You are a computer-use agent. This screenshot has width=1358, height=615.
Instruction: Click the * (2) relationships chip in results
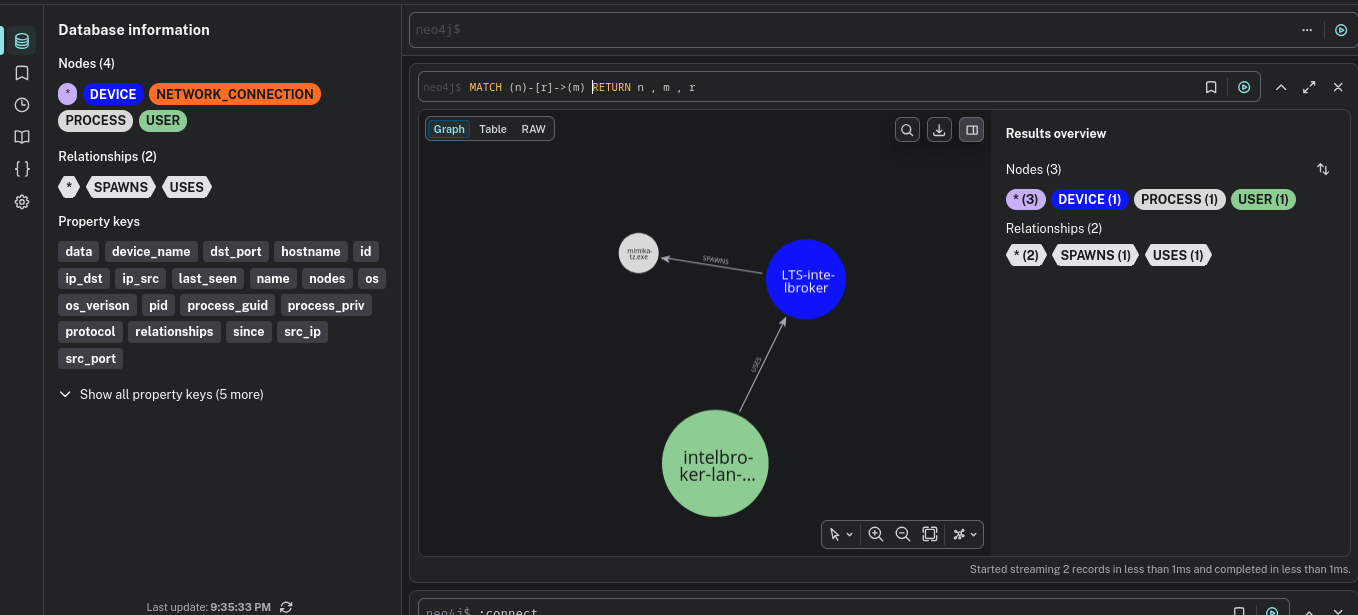click(1027, 255)
